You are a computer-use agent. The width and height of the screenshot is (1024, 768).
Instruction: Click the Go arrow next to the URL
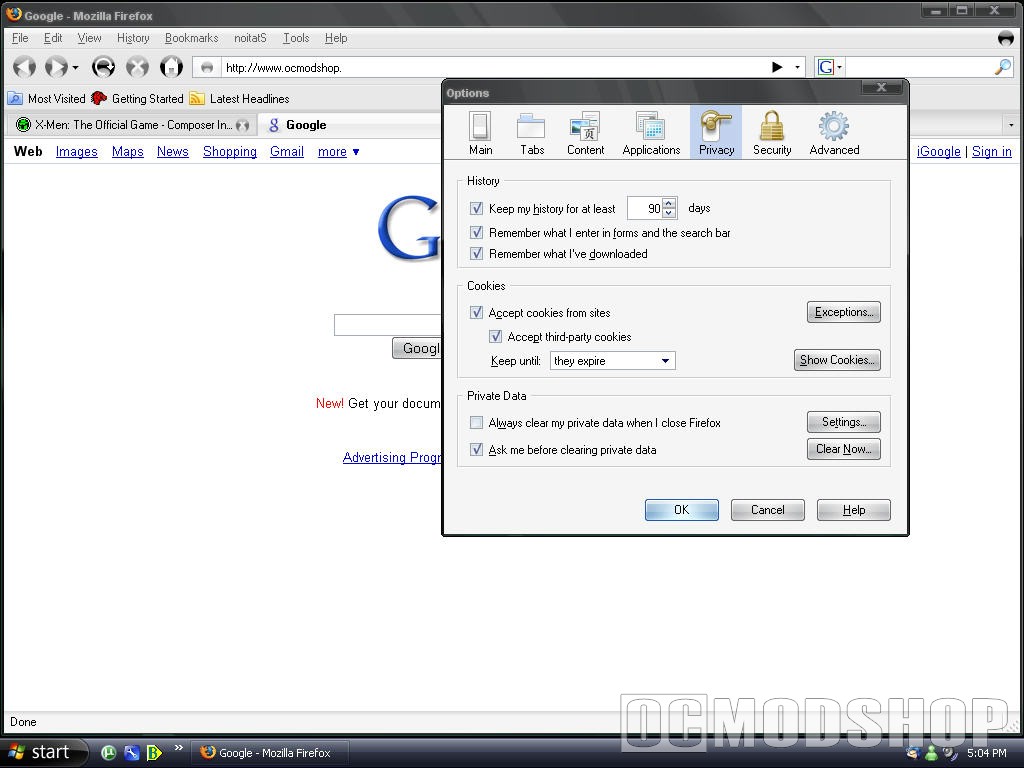[x=777, y=67]
